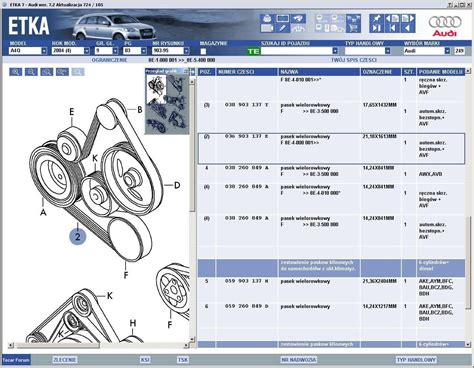Select row with part number 03G 903 137 E
The image size is (474, 368).
click(331, 148)
